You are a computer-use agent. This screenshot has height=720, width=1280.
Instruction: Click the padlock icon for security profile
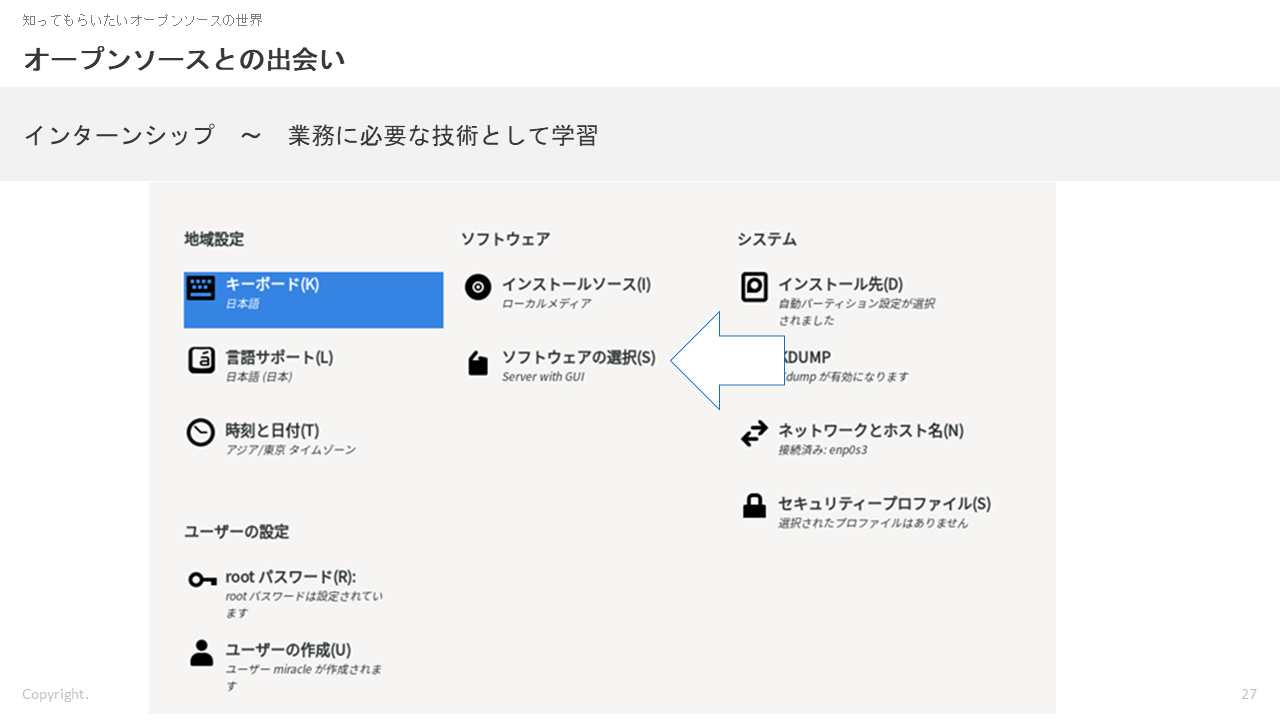coord(754,506)
